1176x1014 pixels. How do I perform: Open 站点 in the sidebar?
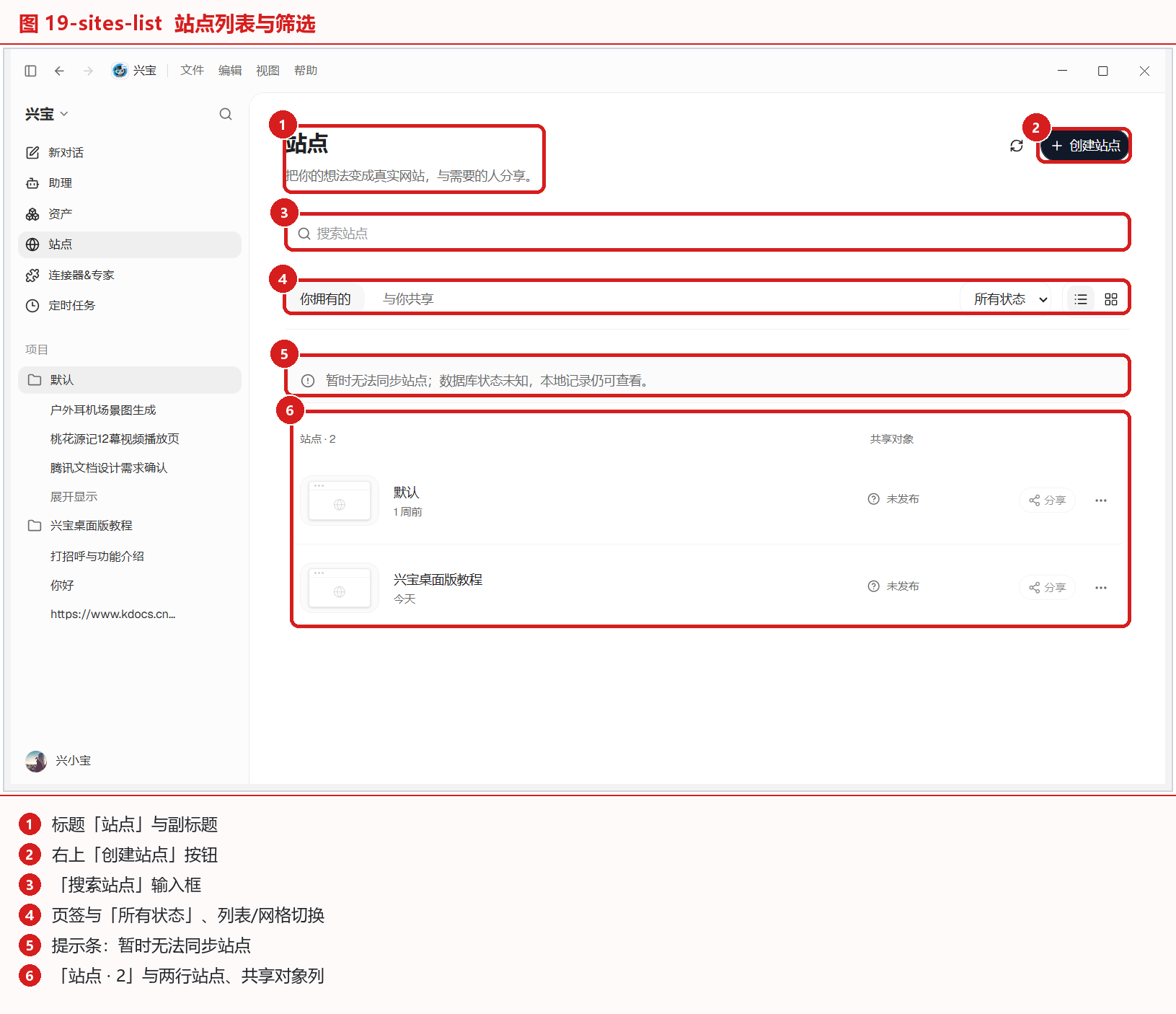tap(130, 244)
